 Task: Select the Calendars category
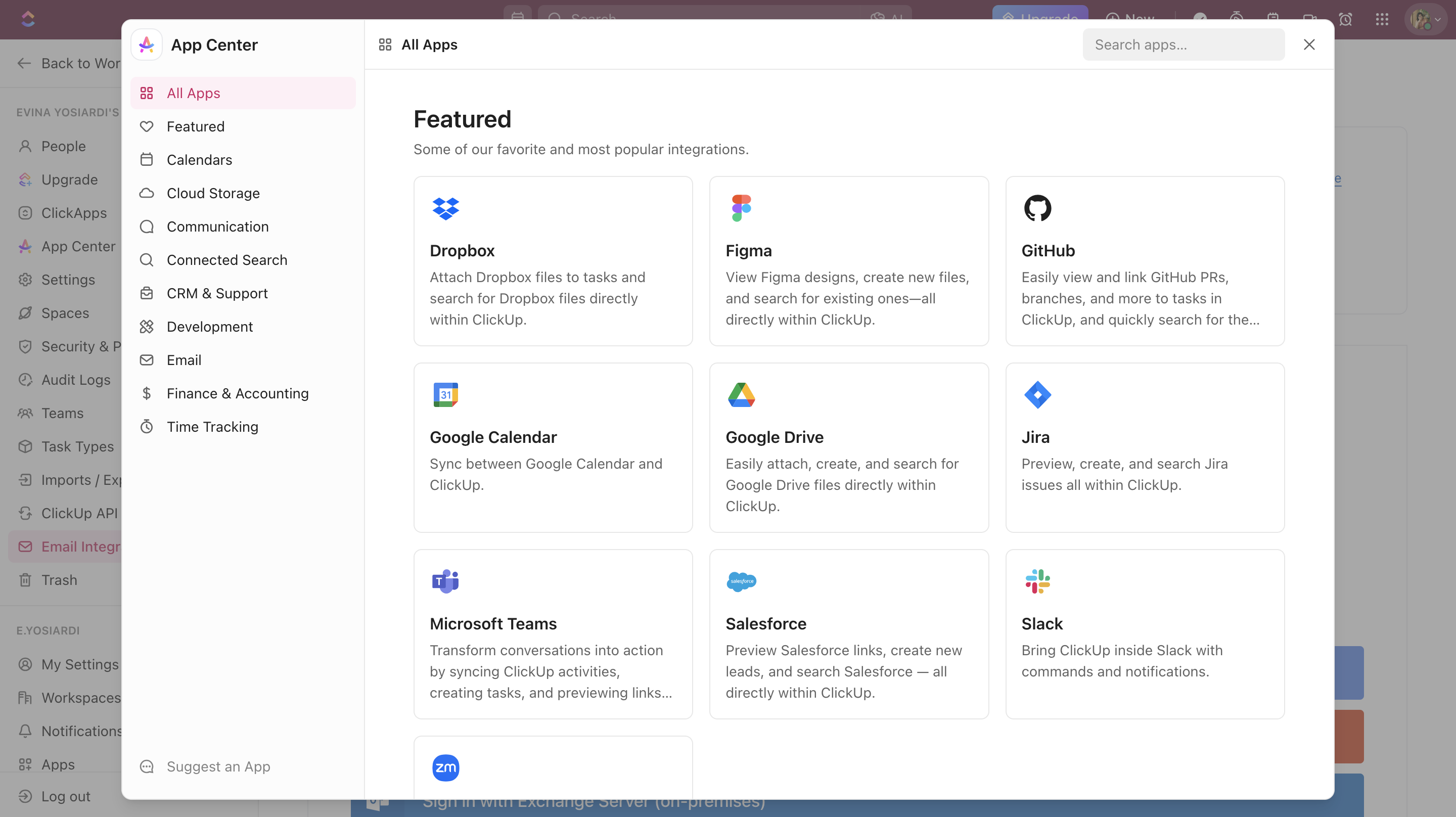click(x=243, y=160)
